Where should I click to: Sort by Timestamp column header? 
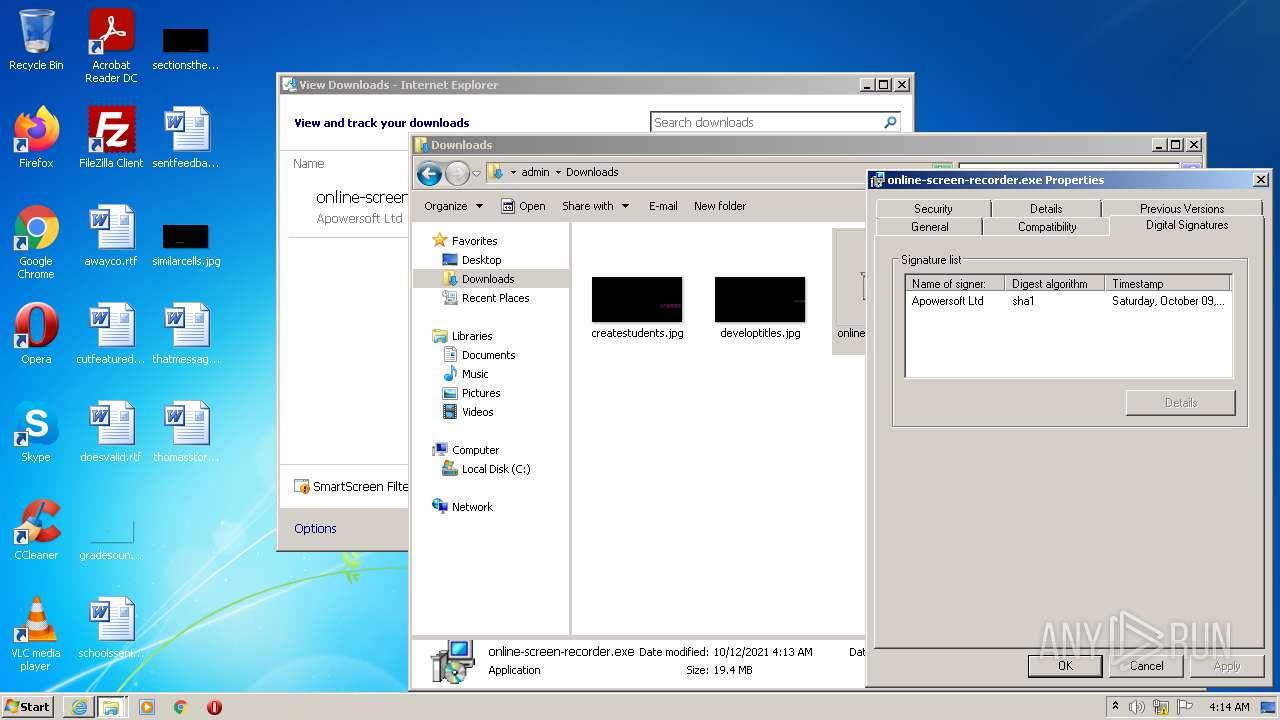pos(1167,284)
